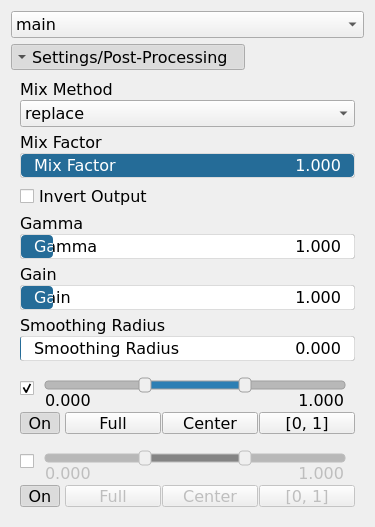Click the left handle of gray range slider
Screen dimensions: 375x527
[145, 458]
